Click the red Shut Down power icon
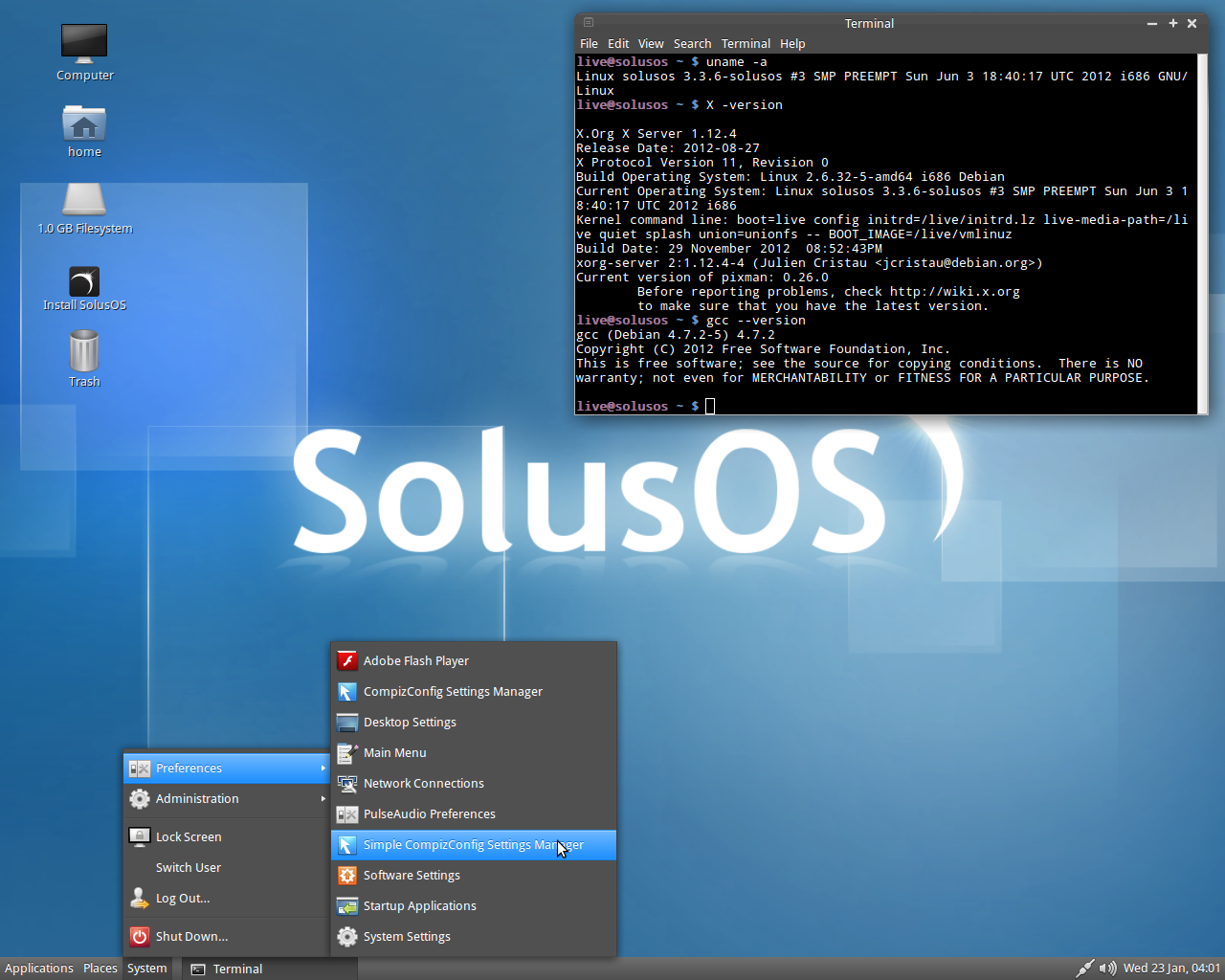This screenshot has height=980, width=1225. [x=140, y=936]
